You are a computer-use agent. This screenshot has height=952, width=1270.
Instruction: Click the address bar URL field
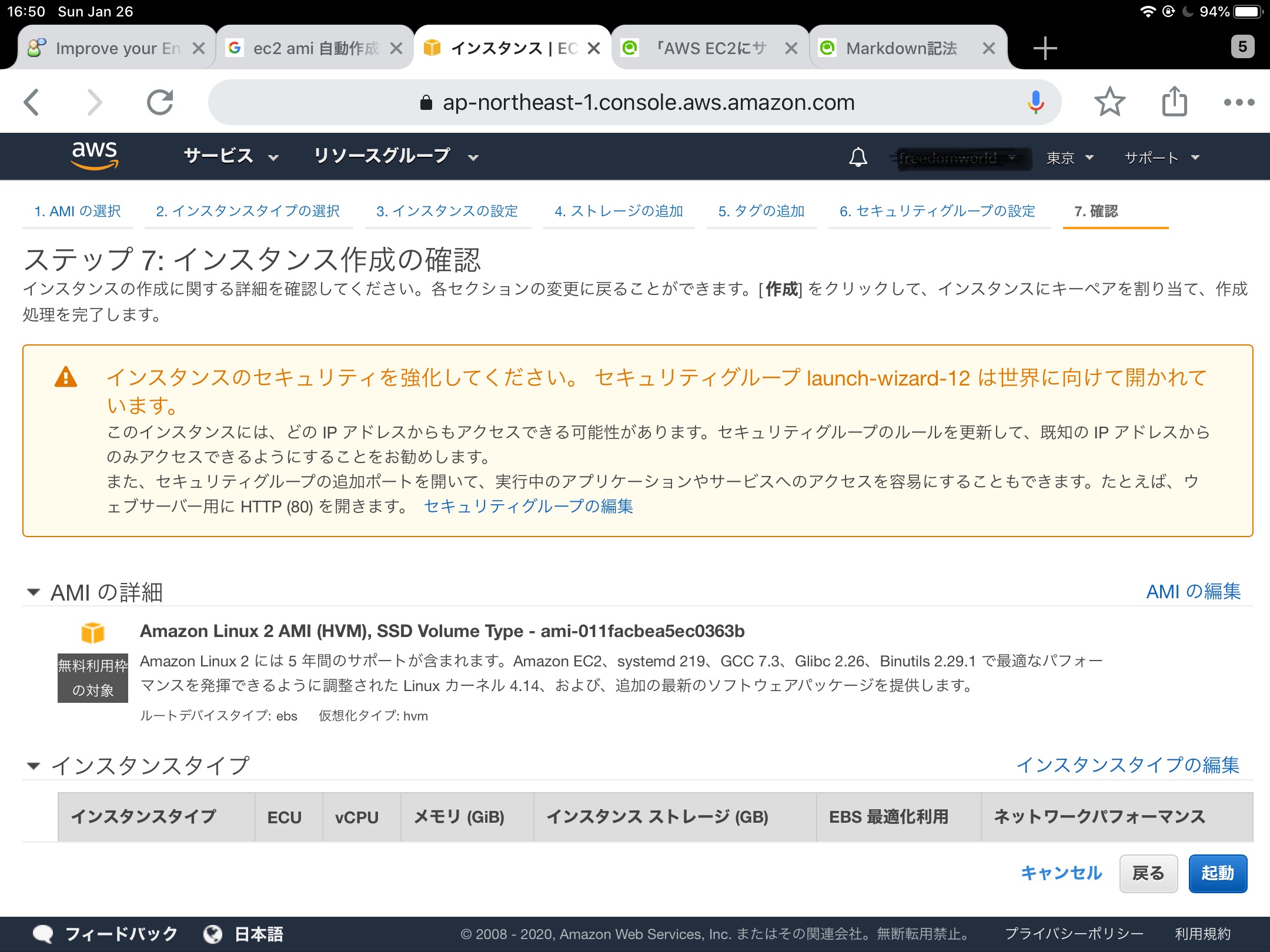pyautogui.click(x=634, y=102)
